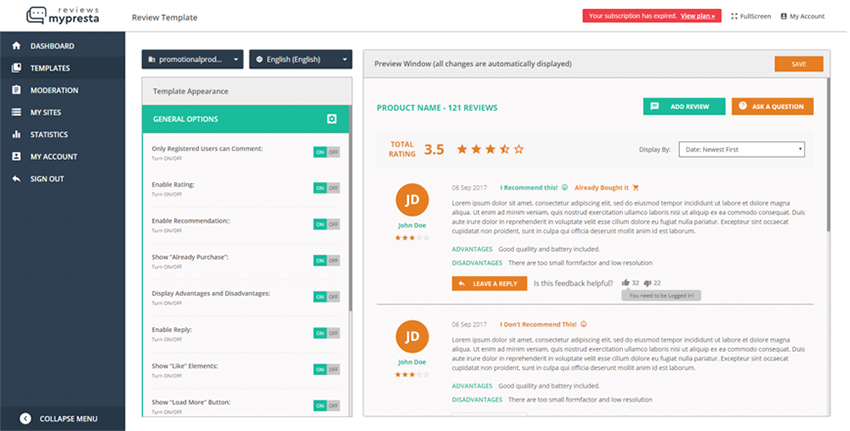
Task: Click the My Sites list icon
Action: tap(16, 112)
